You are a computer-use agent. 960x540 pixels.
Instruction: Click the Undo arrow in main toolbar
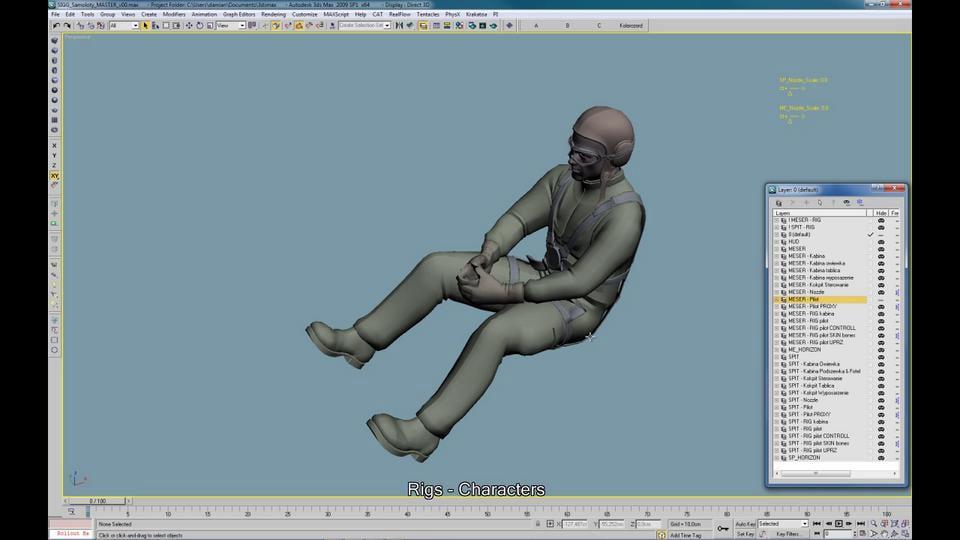coord(56,26)
